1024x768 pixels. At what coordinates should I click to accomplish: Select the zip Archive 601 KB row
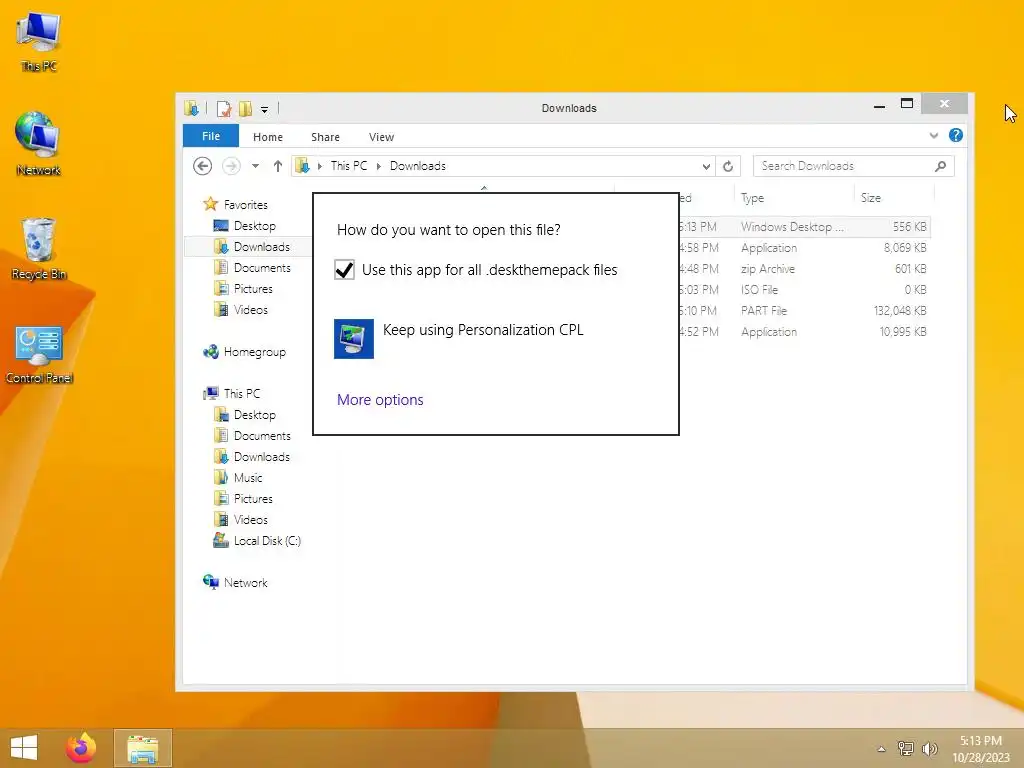tap(803, 268)
